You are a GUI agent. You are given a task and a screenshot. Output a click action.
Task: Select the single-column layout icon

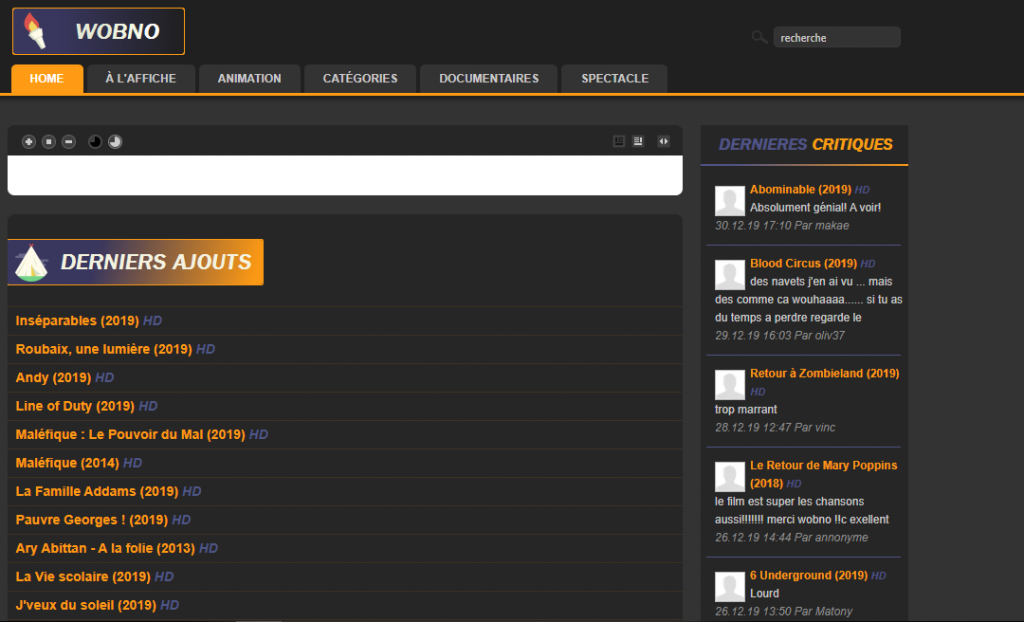tap(619, 141)
